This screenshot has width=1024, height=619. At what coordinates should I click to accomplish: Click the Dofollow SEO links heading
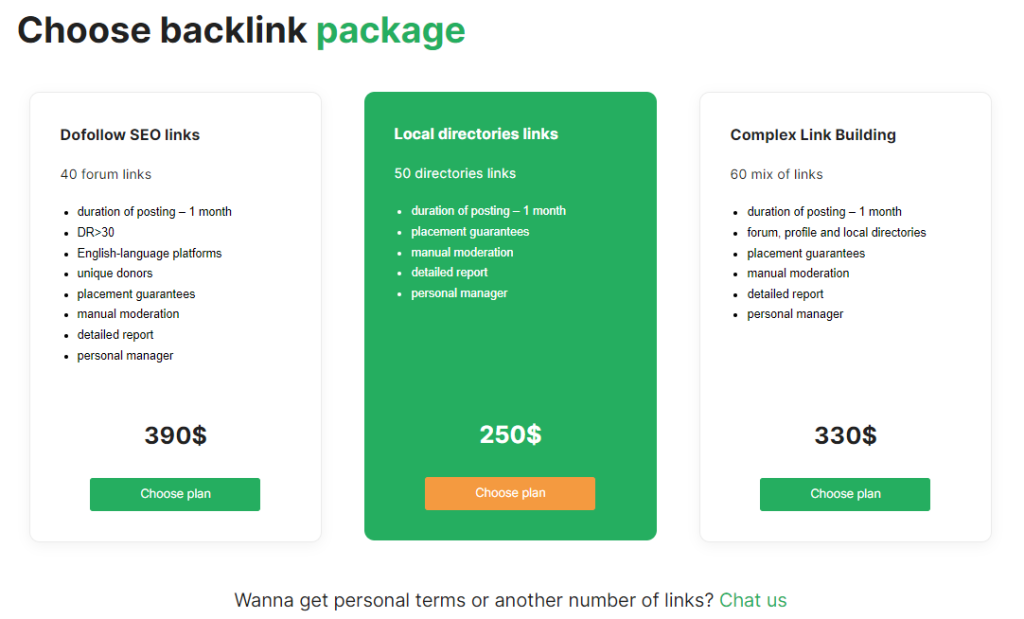[x=130, y=135]
